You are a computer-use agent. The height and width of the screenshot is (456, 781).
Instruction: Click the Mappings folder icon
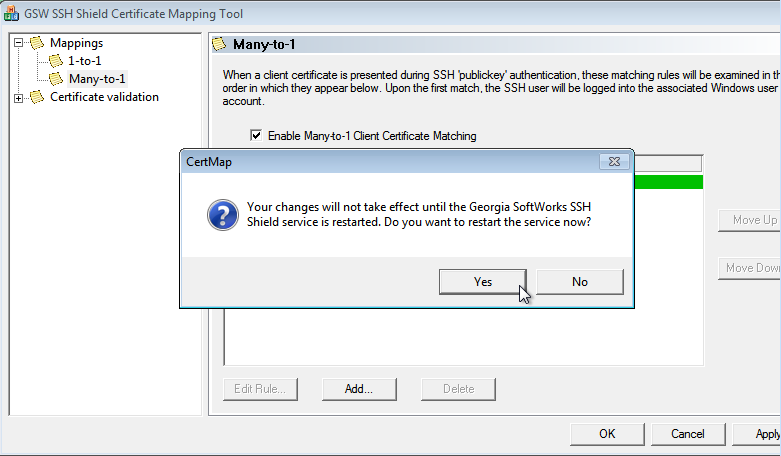point(37,43)
